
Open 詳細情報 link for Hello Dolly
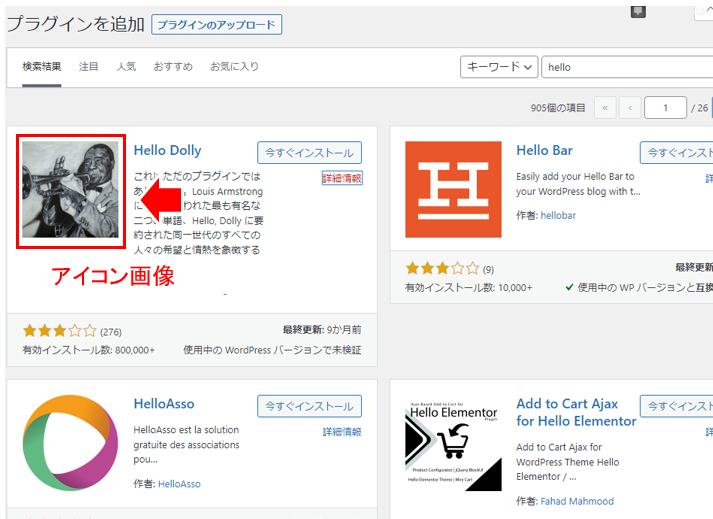pyautogui.click(x=342, y=178)
